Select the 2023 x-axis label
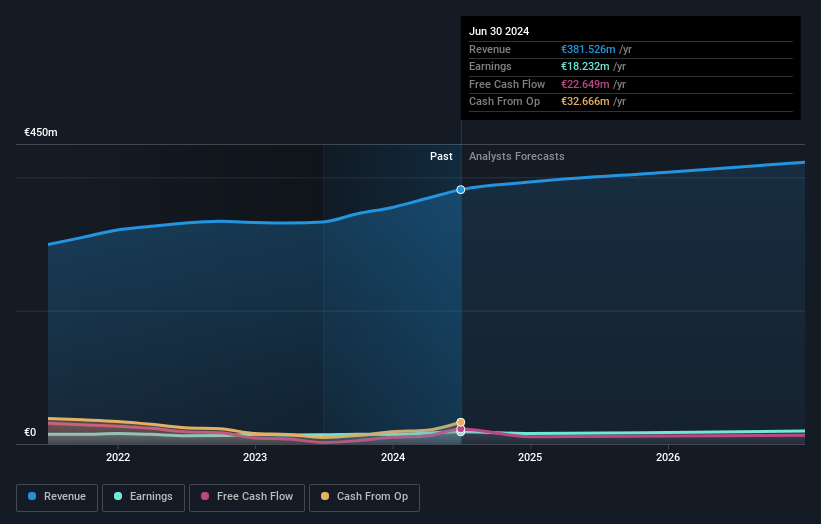The width and height of the screenshot is (821, 524). pos(255,457)
